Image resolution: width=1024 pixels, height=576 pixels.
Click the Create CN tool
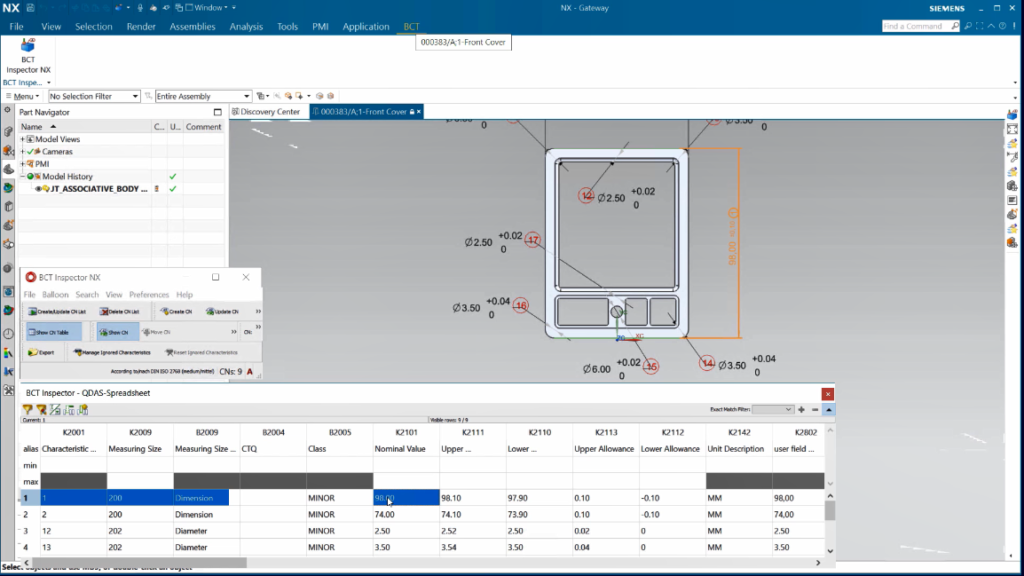[176, 312]
